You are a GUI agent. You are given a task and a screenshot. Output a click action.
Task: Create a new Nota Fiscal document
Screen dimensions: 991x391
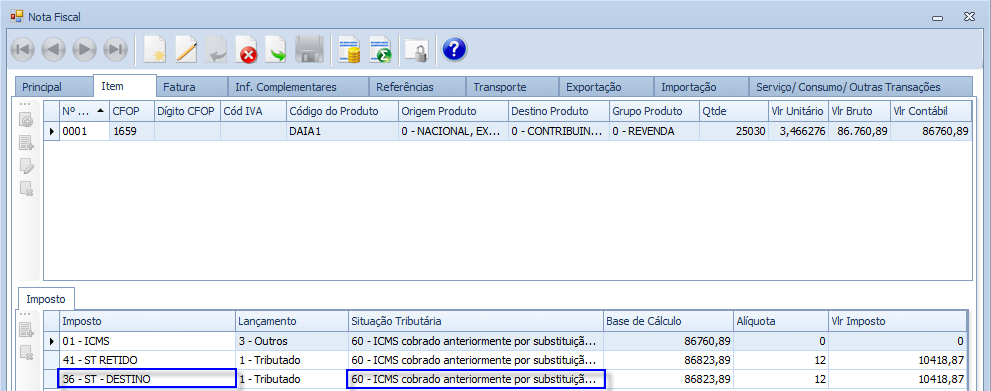[x=155, y=49]
